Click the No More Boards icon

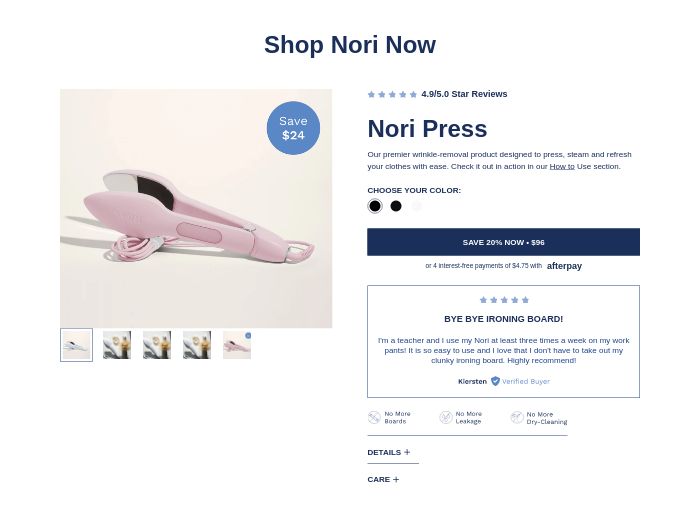tap(374, 417)
